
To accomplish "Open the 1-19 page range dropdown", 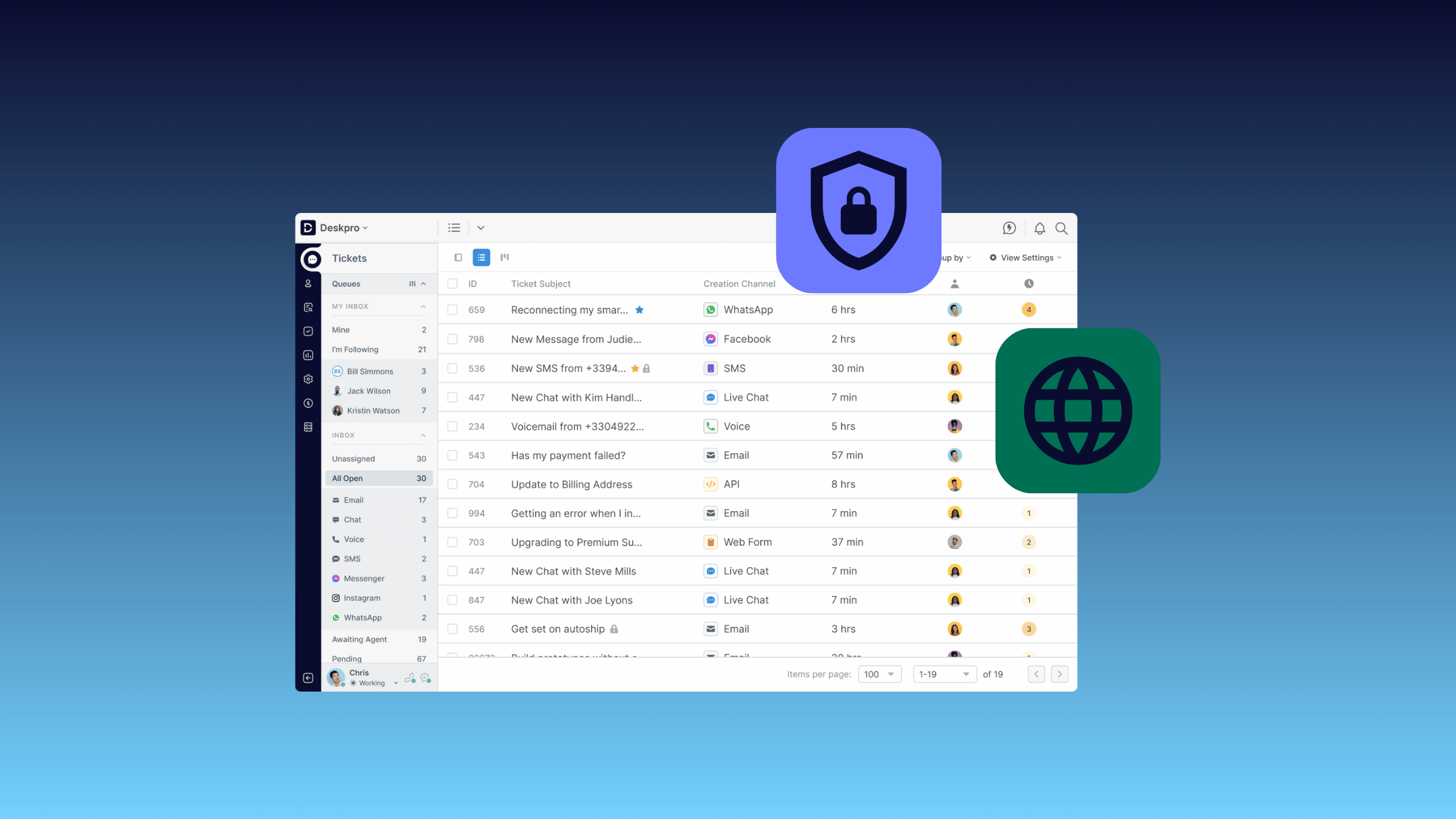I will pyautogui.click(x=945, y=674).
